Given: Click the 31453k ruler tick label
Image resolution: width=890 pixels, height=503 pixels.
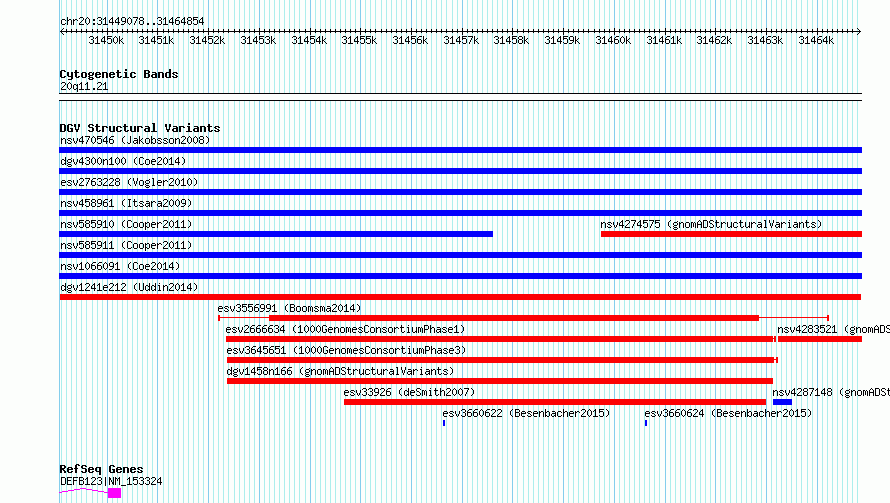Looking at the screenshot, I should pyautogui.click(x=258, y=40).
